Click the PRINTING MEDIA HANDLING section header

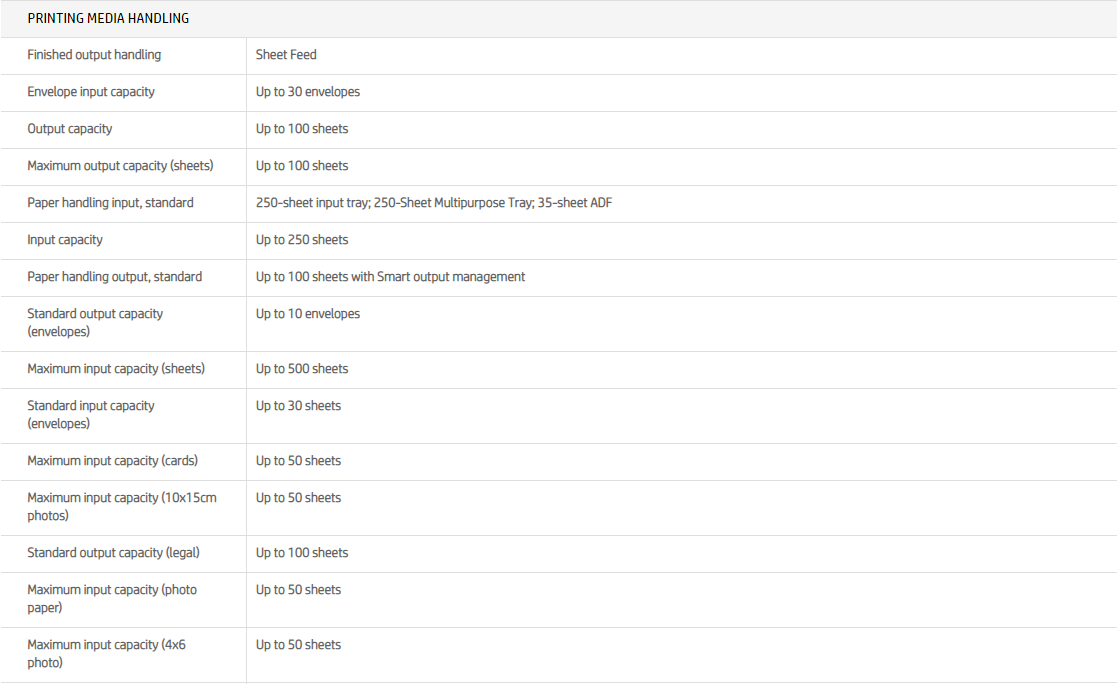click(108, 18)
